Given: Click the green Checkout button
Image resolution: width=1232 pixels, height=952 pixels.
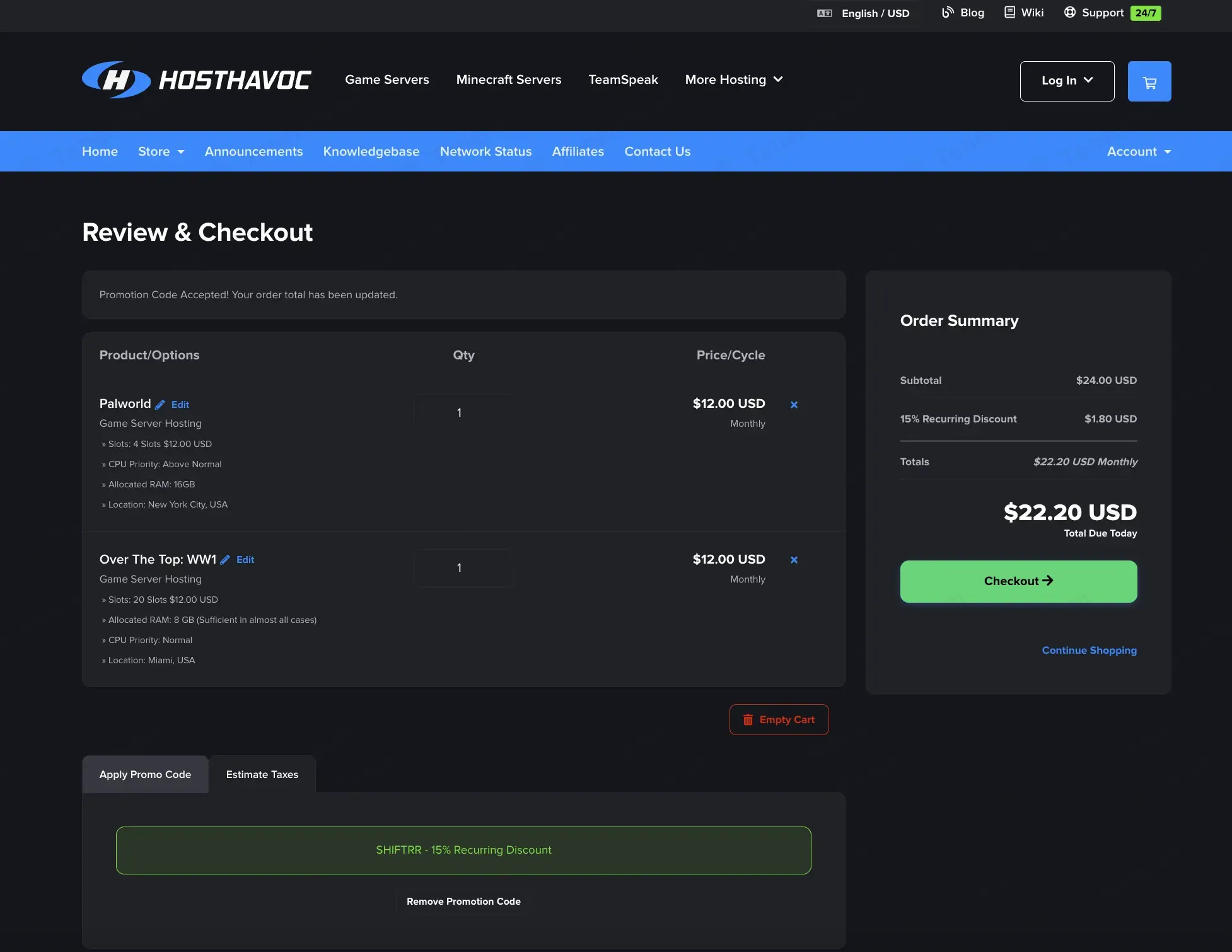Looking at the screenshot, I should [x=1019, y=581].
